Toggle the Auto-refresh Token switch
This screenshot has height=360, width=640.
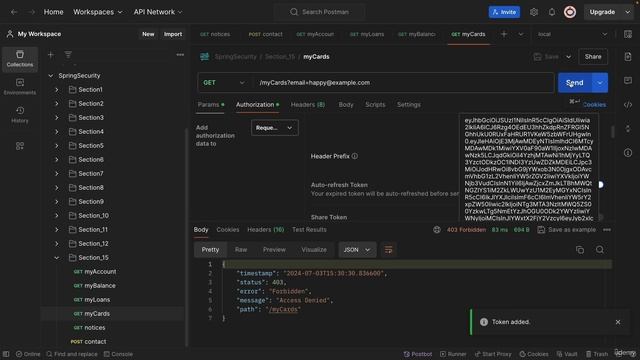click(600, 184)
